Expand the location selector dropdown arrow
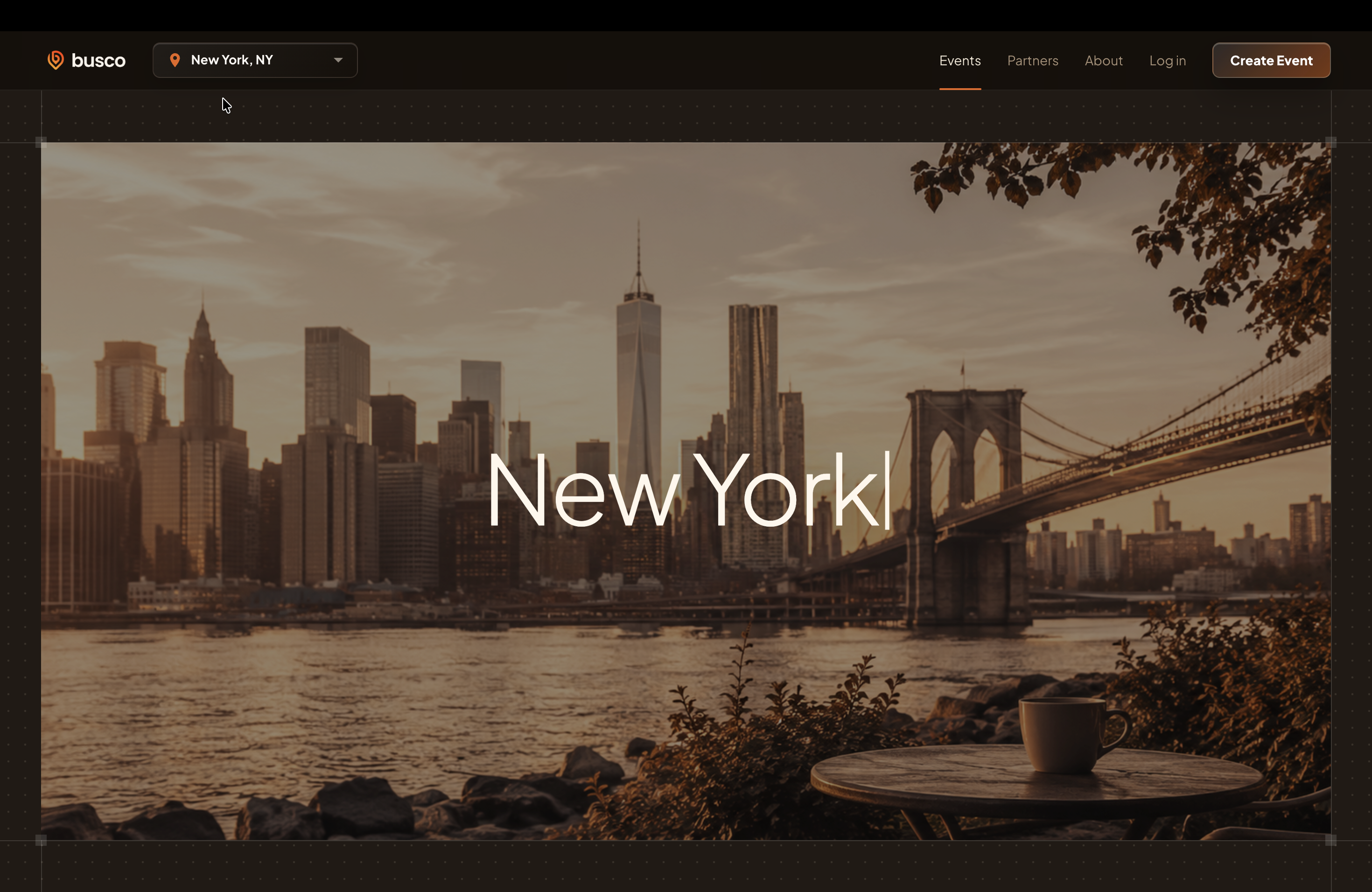The width and height of the screenshot is (1372, 892). (338, 60)
